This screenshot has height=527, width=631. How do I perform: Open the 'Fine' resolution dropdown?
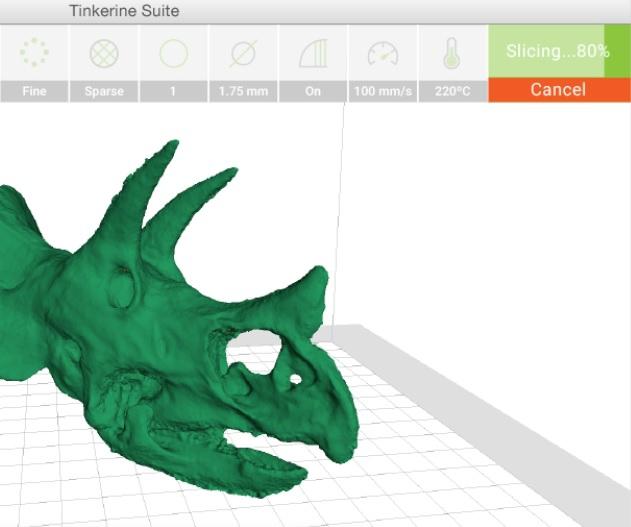pos(34,91)
